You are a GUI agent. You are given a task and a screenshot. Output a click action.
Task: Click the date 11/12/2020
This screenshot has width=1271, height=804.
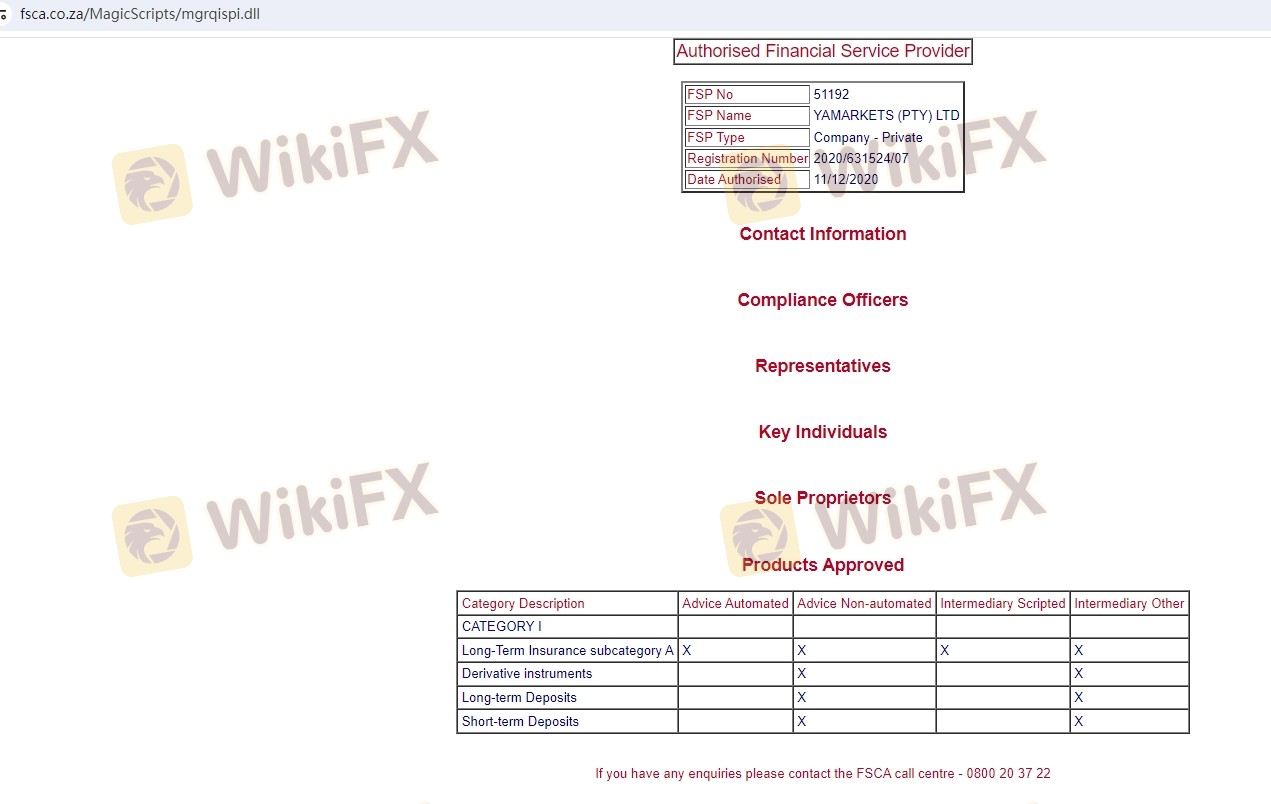click(846, 180)
